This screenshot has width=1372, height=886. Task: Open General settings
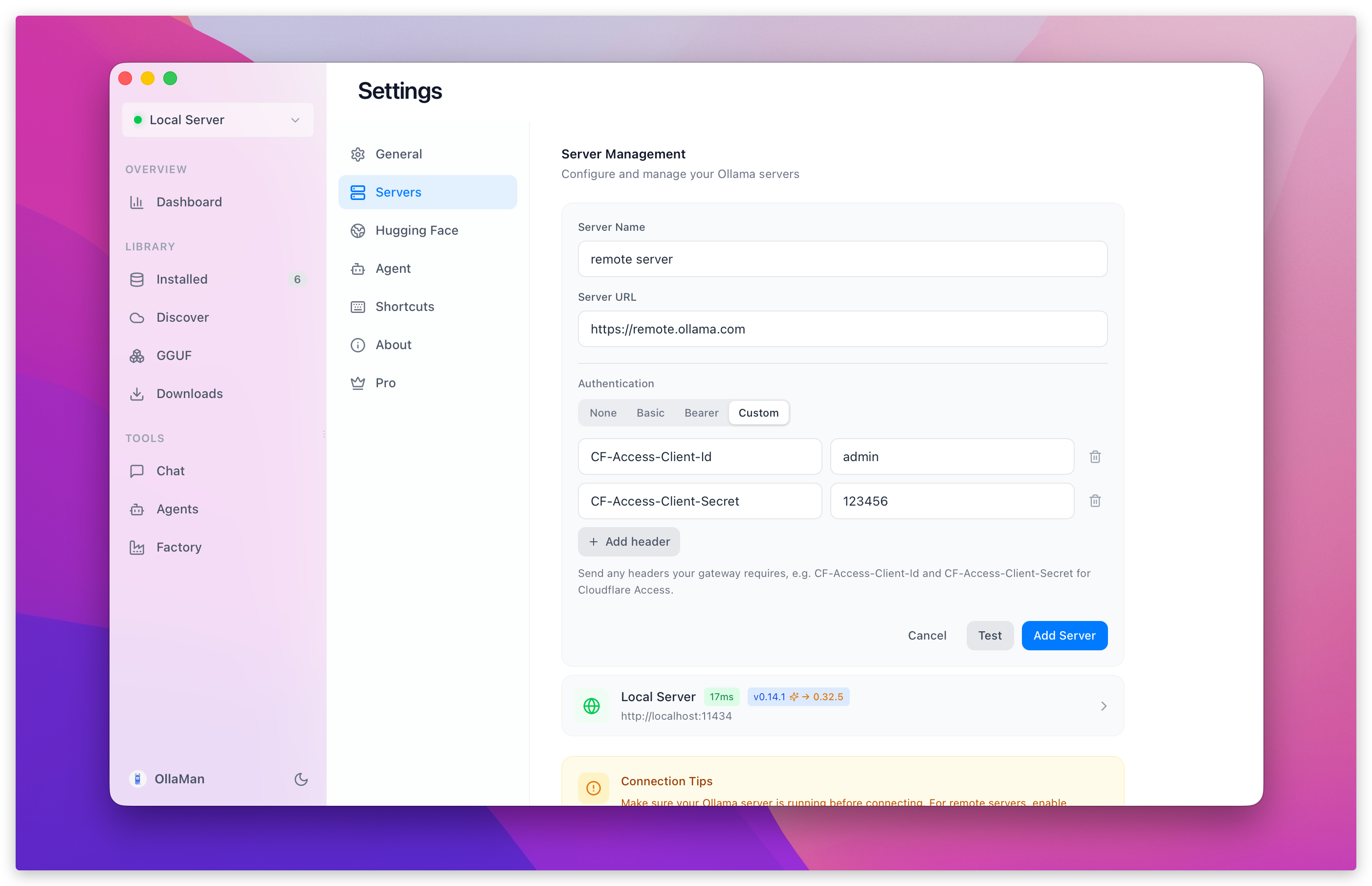point(427,154)
